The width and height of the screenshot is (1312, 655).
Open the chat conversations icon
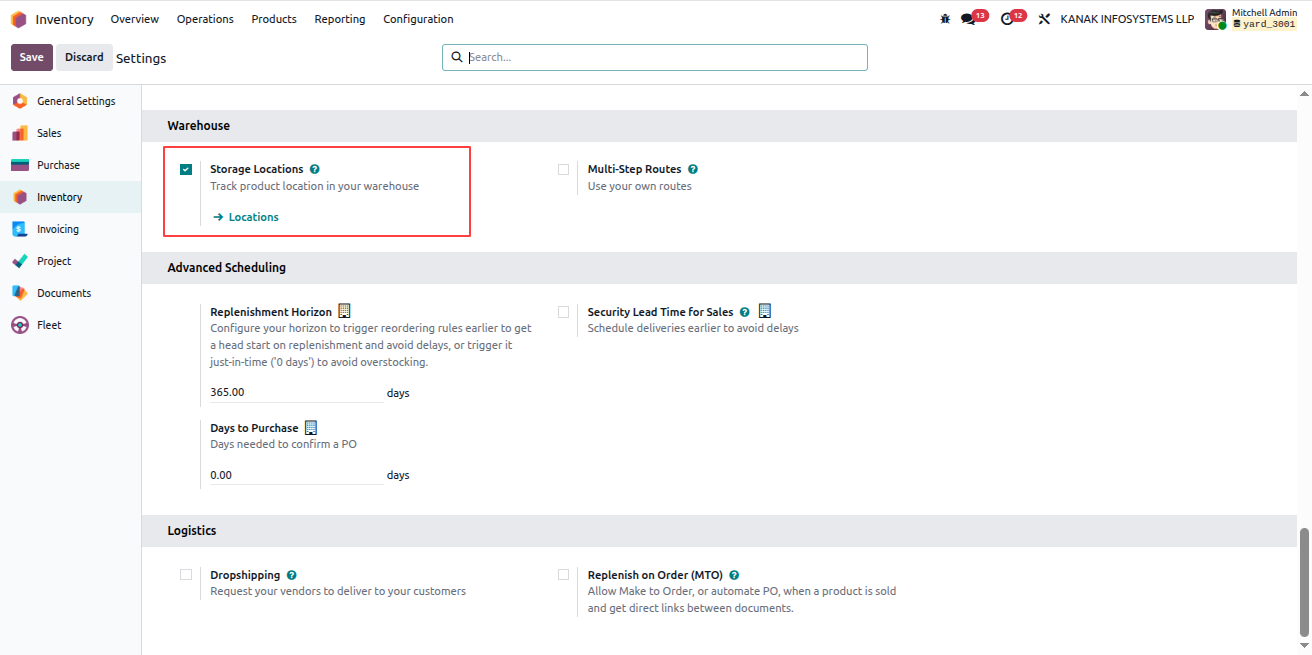(x=968, y=19)
